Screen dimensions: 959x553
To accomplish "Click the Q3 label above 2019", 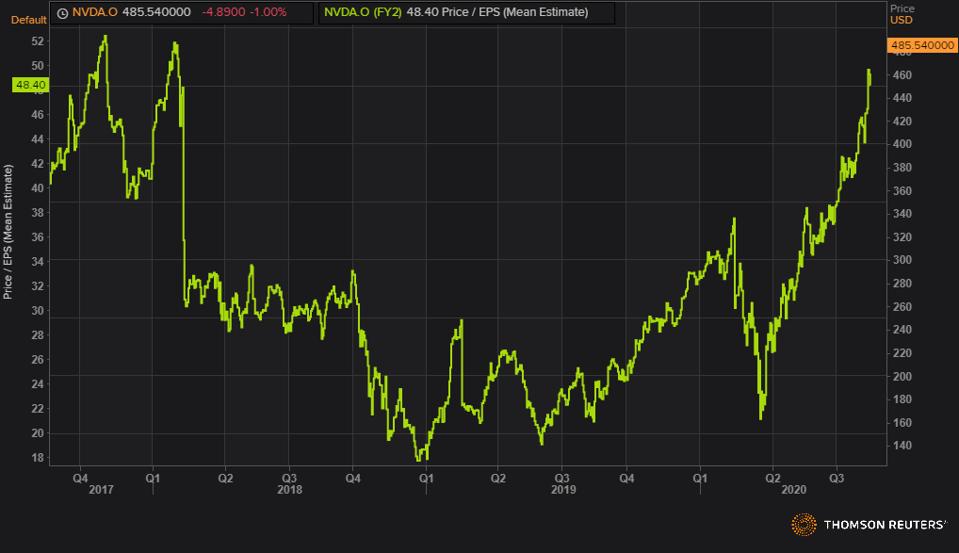I will coord(561,478).
